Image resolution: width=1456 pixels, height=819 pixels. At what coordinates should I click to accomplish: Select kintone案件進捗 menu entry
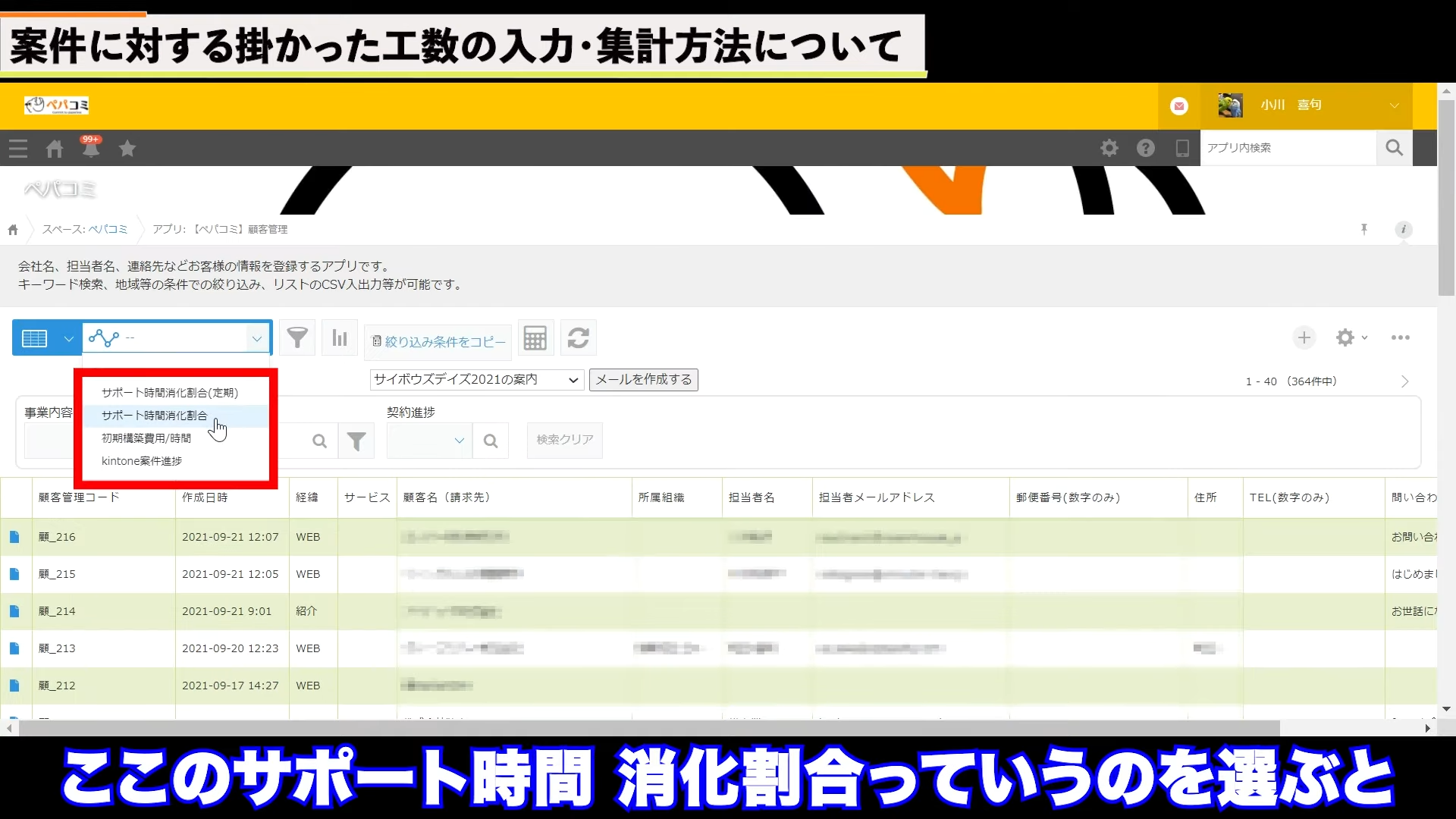[x=142, y=461]
